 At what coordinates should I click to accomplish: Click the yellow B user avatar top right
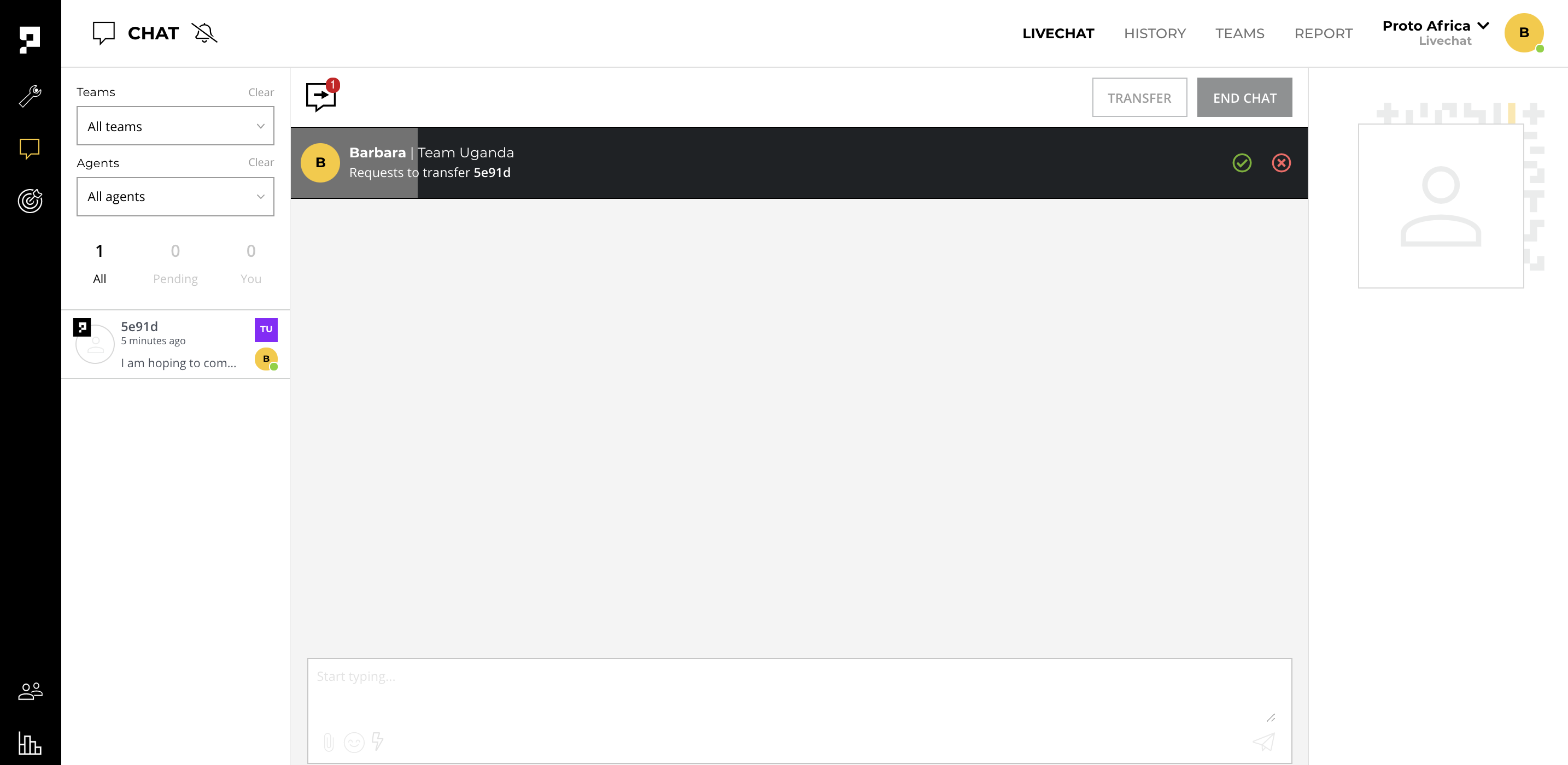pos(1524,33)
